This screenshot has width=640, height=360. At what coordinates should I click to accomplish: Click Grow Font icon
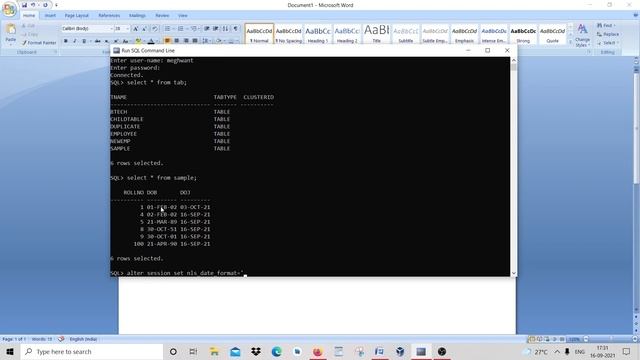coord(136,29)
